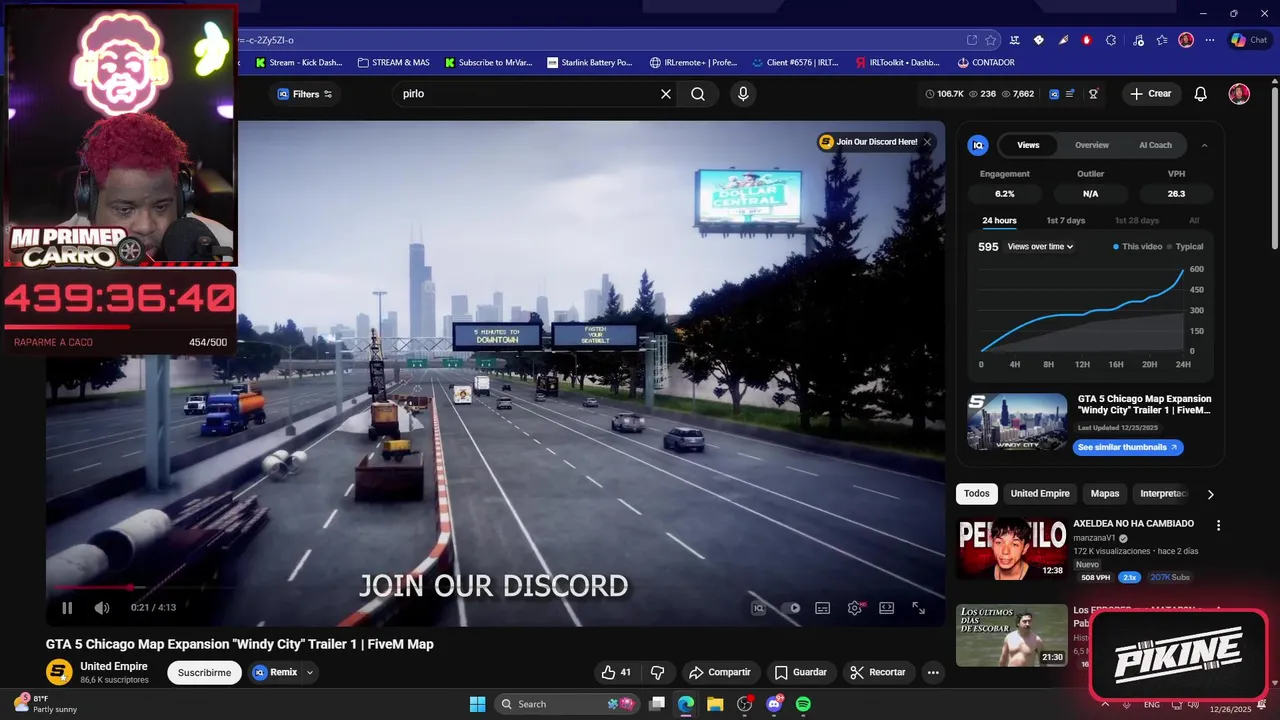The image size is (1280, 720).
Task: Mute the video volume speaker icon
Action: click(102, 607)
